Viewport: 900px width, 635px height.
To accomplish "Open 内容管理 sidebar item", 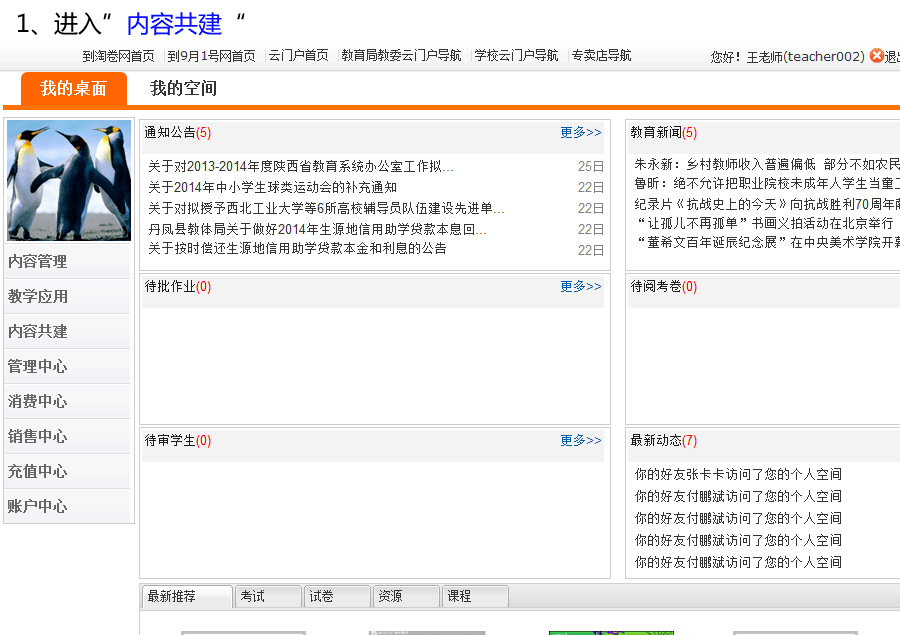I will click(x=38, y=261).
